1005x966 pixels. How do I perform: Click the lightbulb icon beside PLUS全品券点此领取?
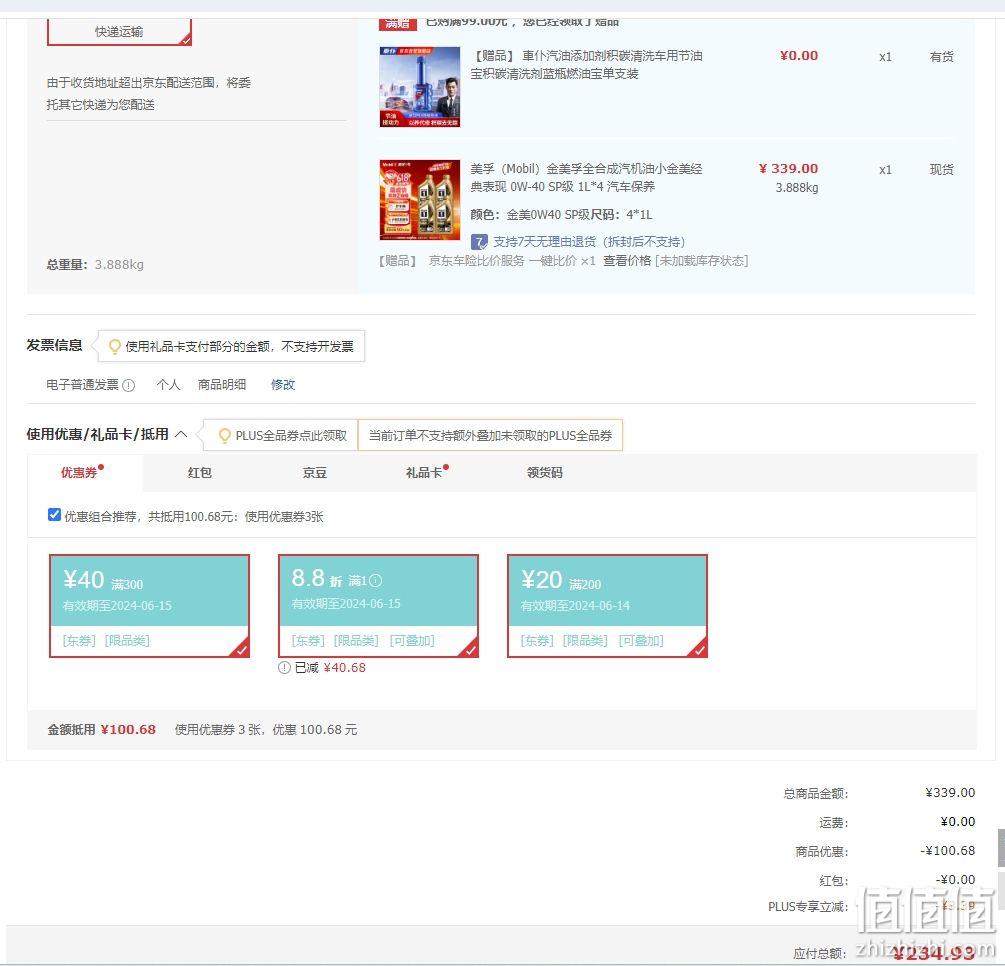coord(224,436)
